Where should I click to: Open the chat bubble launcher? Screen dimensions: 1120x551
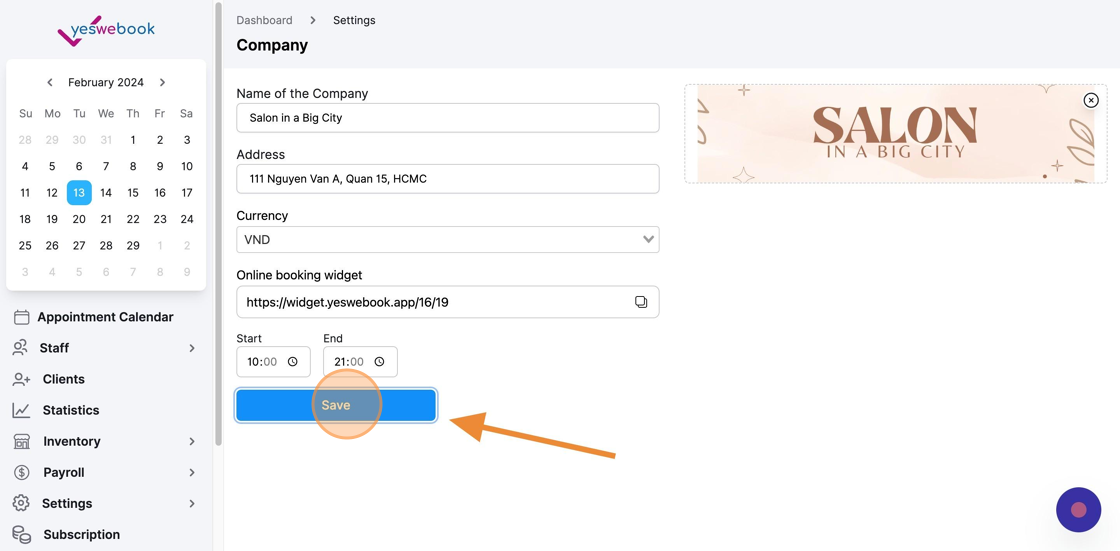1079,510
